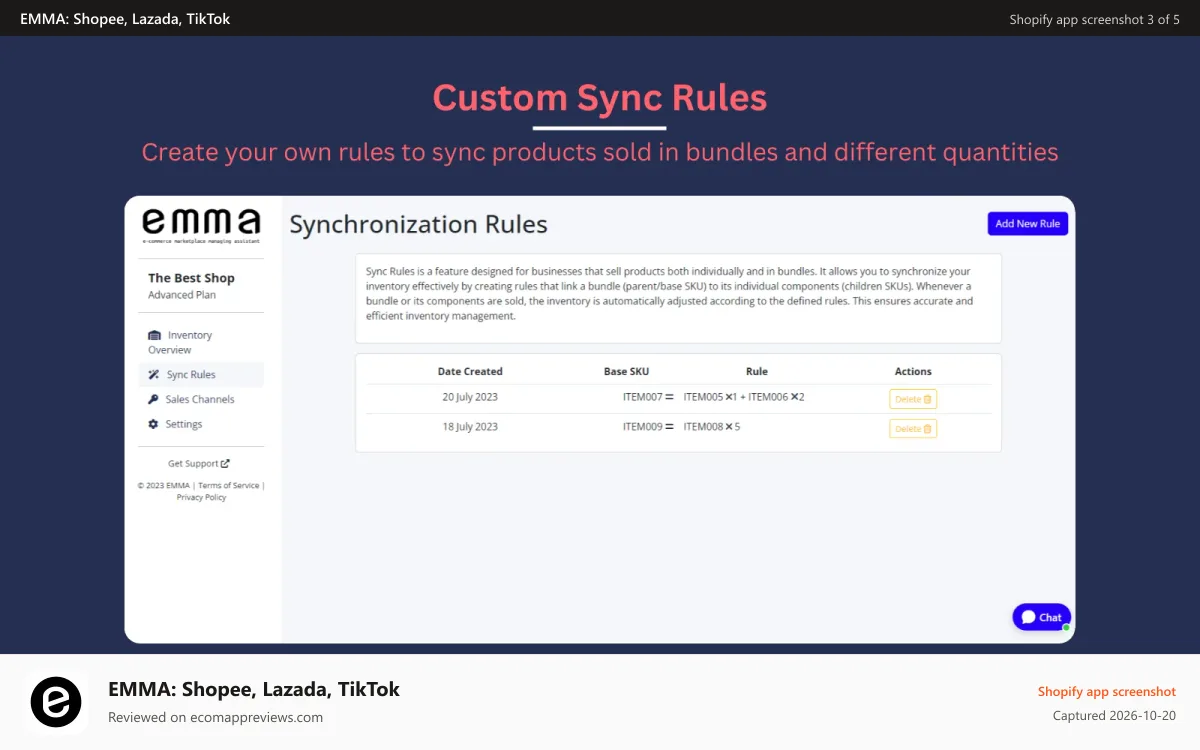Image resolution: width=1200 pixels, height=750 pixels.
Task: Click the ITEM007 base SKU cell
Action: point(643,397)
